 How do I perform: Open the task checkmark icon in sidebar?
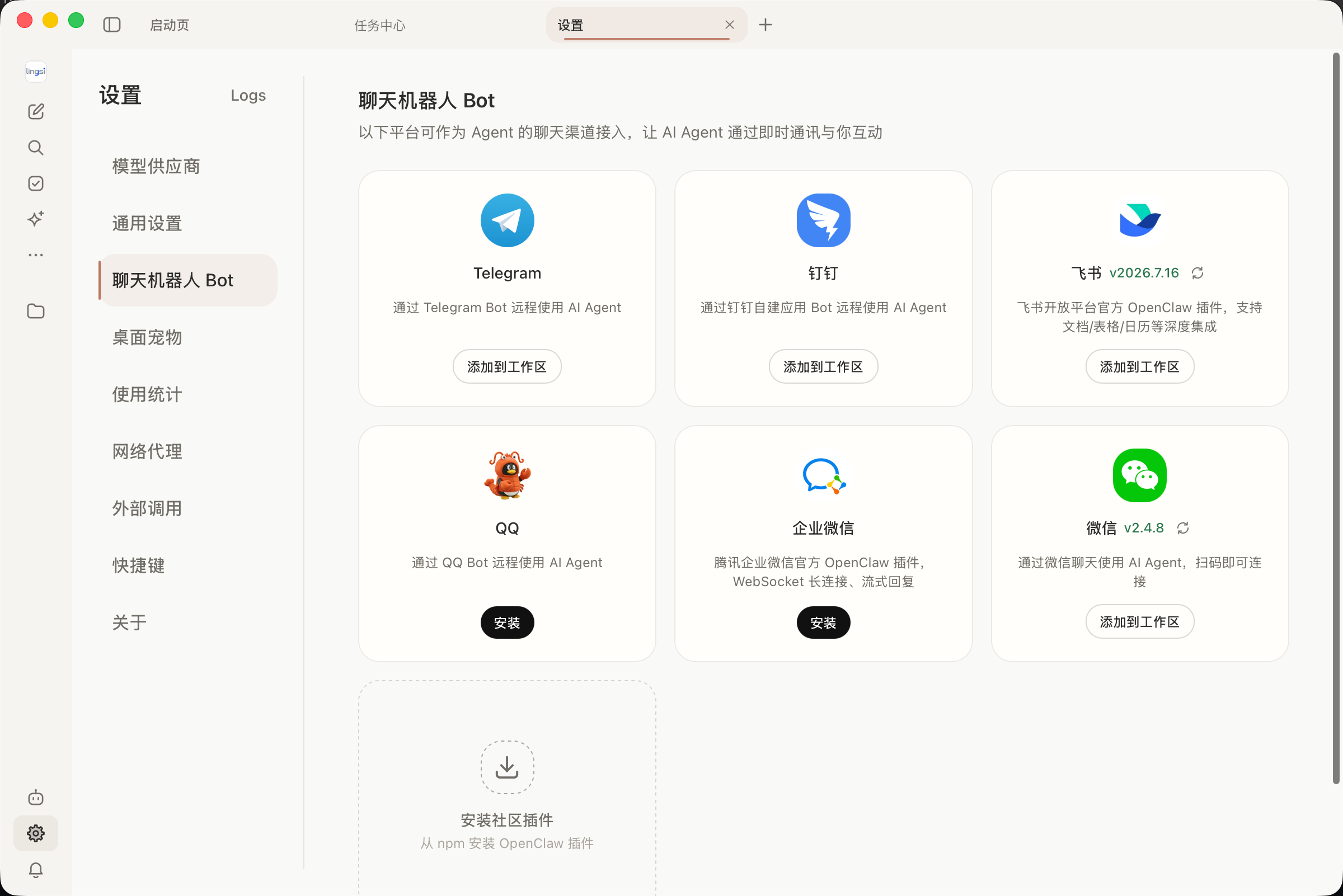coord(35,183)
